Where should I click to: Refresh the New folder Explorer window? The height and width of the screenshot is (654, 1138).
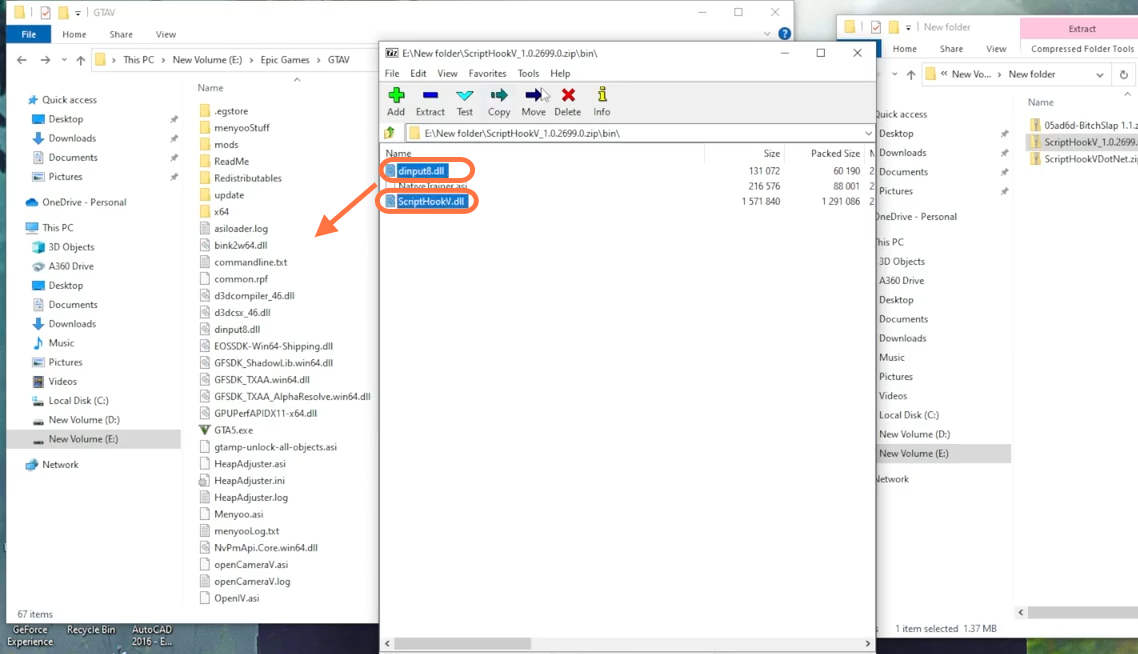click(1123, 75)
